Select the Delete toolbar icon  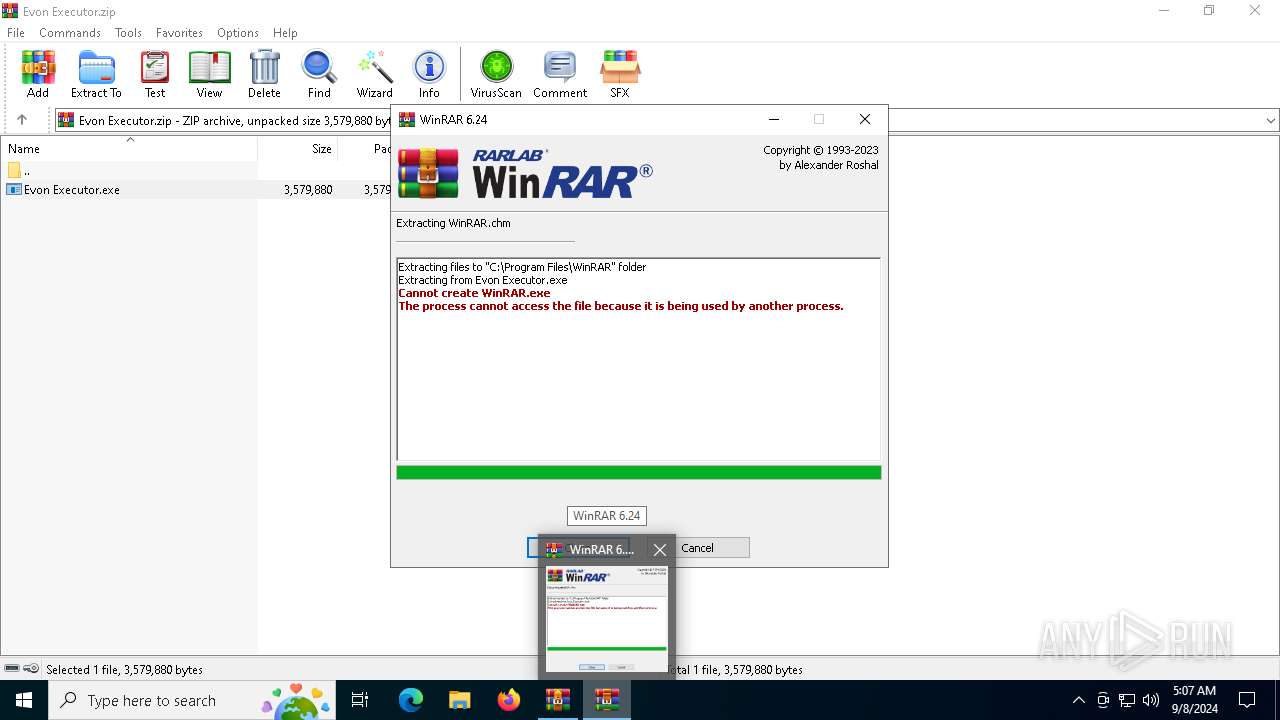point(264,75)
